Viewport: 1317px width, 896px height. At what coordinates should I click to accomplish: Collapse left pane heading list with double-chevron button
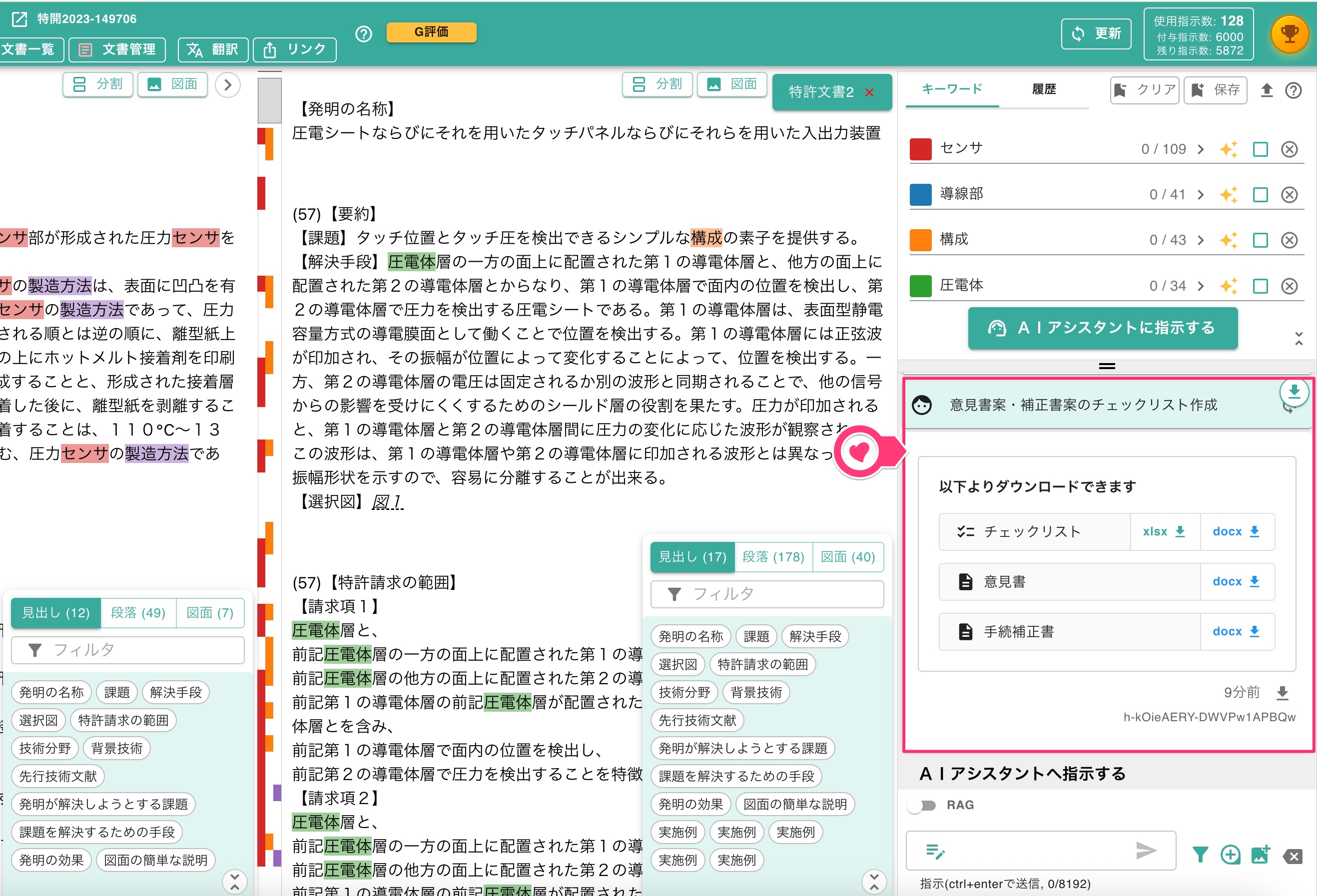point(235,882)
